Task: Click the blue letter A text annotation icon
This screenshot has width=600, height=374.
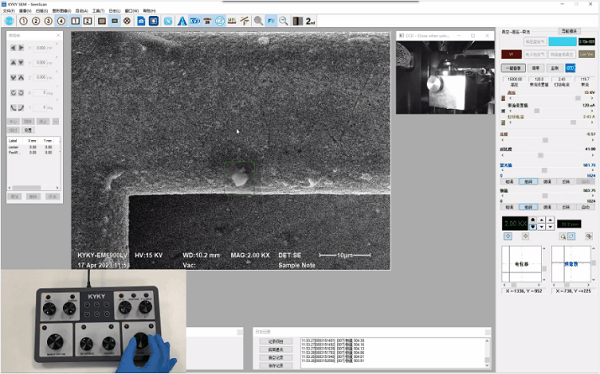Action: pos(182,21)
